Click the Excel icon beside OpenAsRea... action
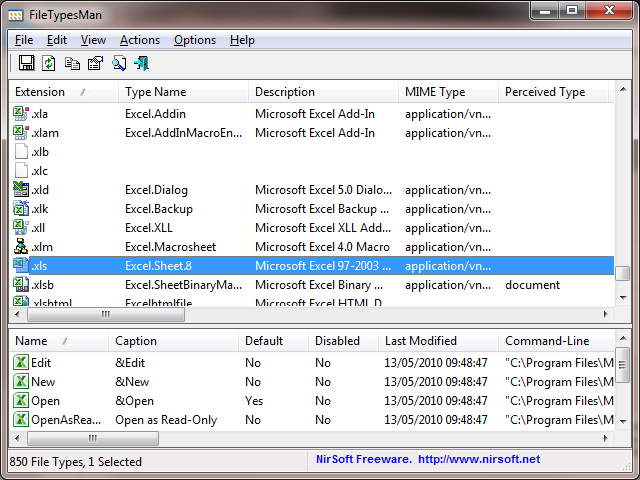 (21, 420)
